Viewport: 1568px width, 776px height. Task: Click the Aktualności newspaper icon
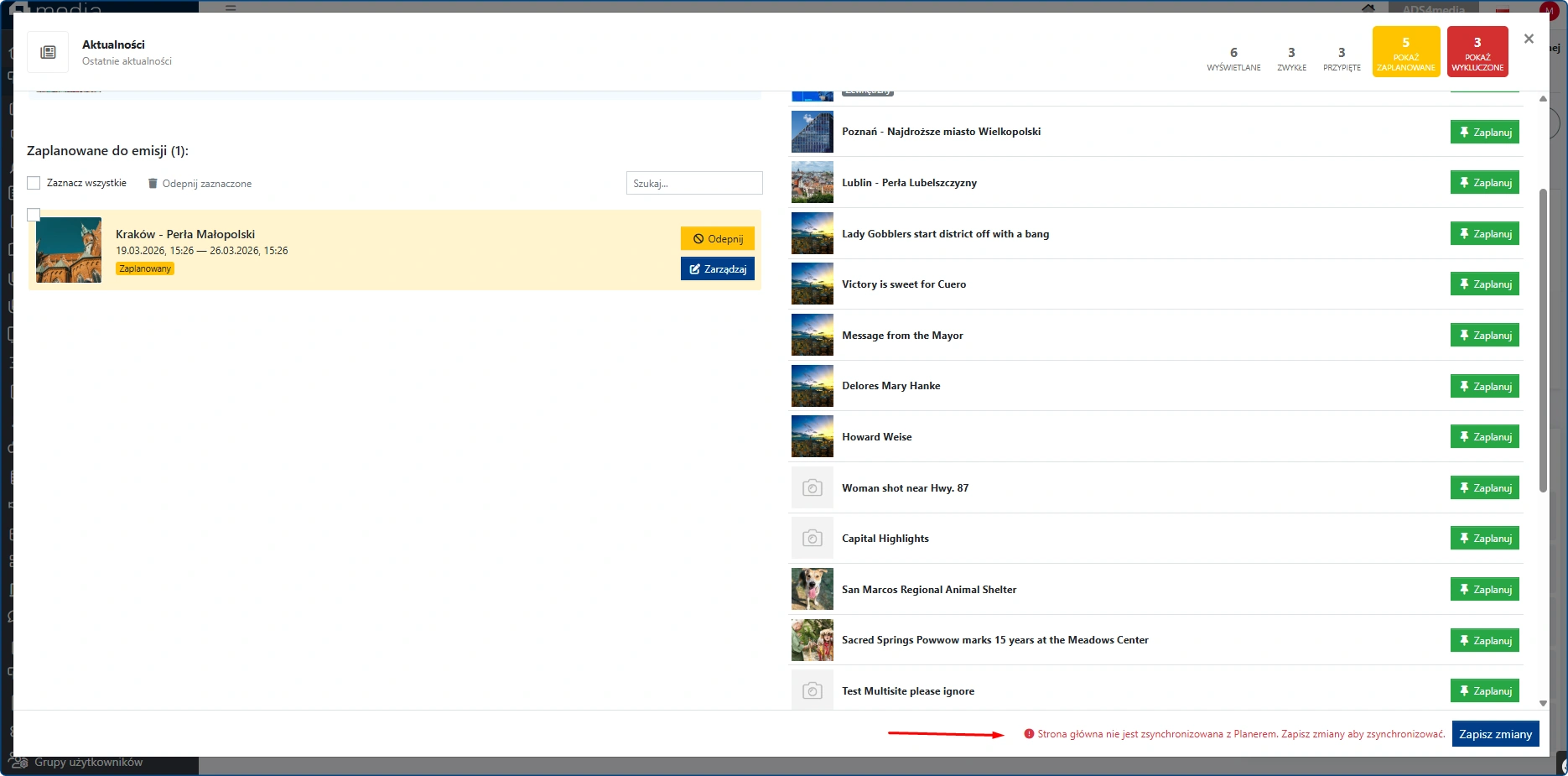coord(49,53)
